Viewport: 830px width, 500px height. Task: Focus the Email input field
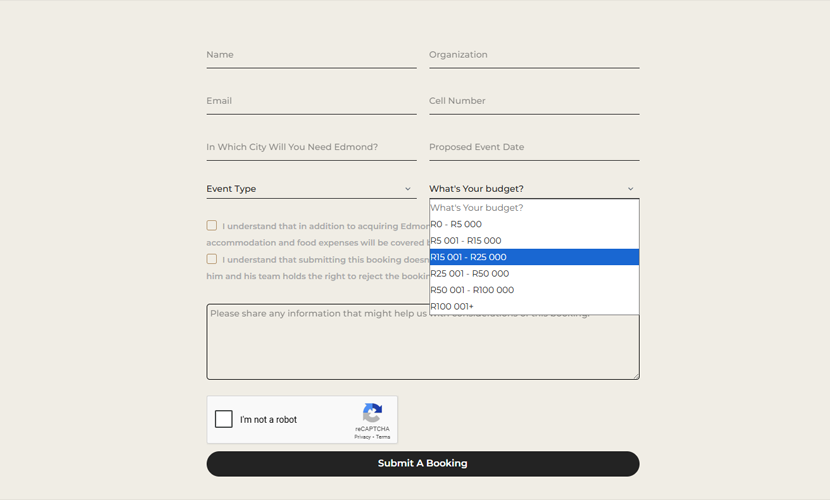(311, 101)
